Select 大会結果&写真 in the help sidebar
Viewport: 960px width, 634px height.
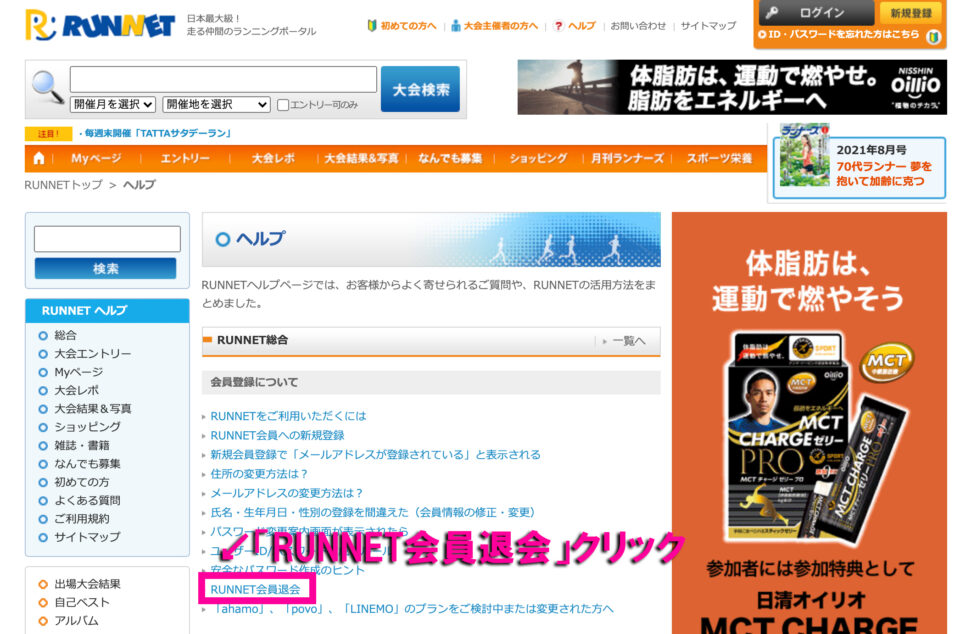click(x=93, y=409)
